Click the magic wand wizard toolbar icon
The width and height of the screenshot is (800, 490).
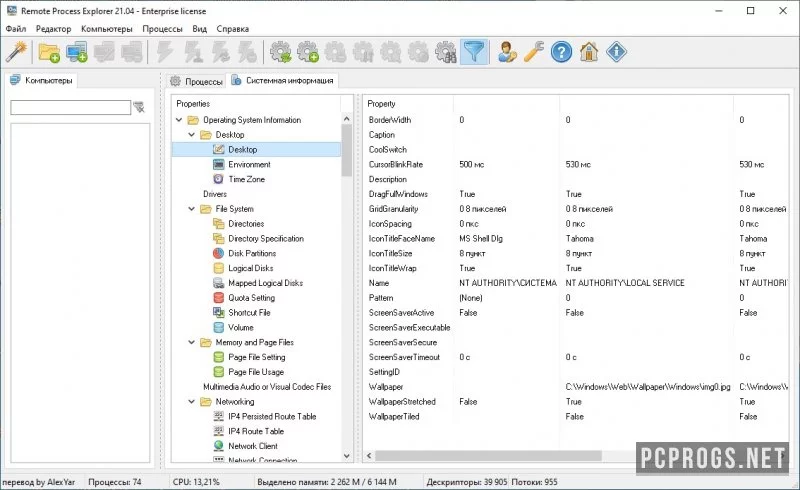point(16,52)
